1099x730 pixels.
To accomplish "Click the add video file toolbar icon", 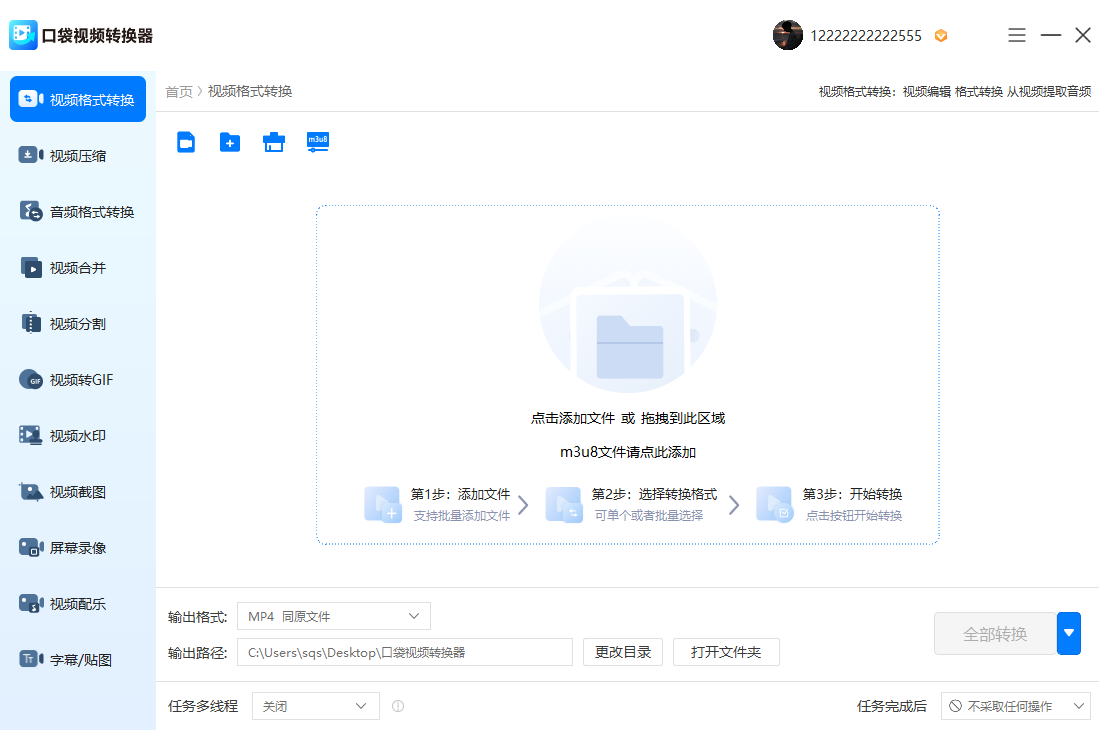I will 185,142.
